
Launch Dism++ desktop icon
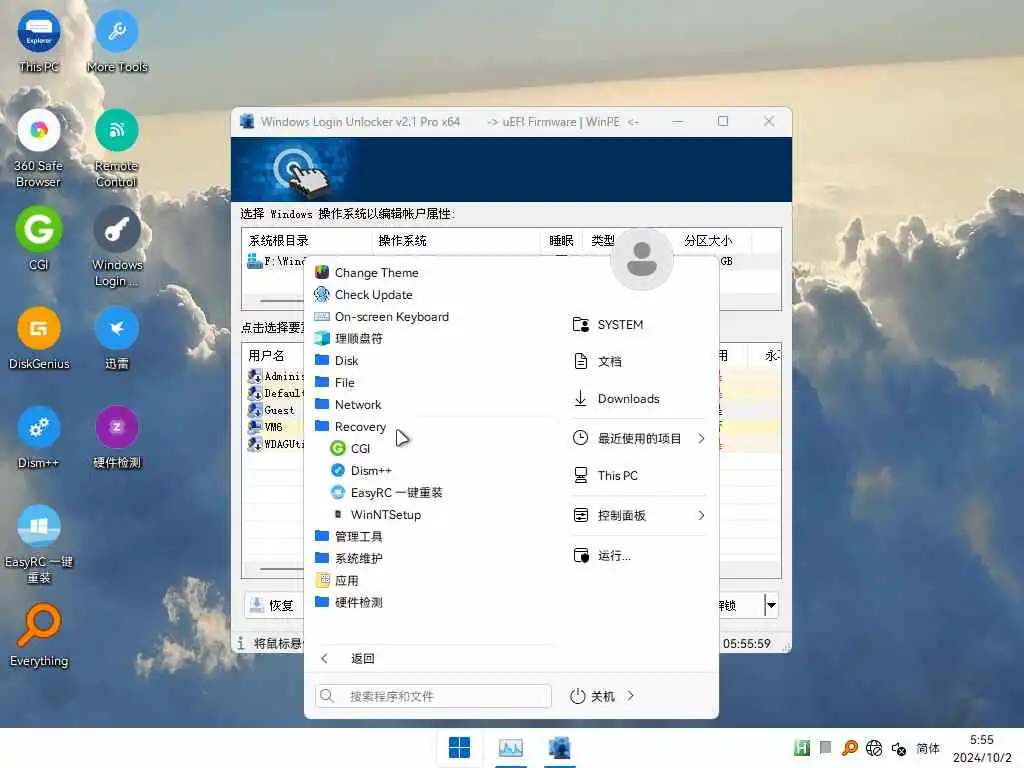click(39, 438)
